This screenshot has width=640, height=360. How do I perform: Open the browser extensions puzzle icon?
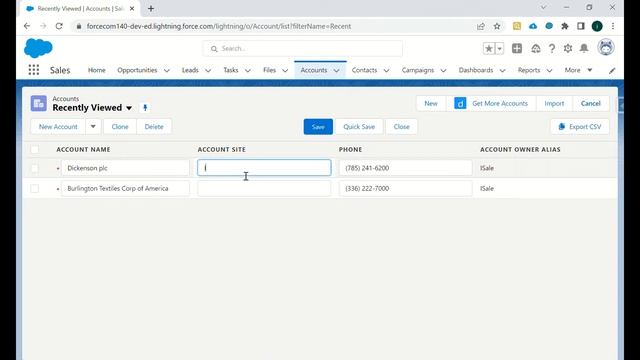pos(564,26)
